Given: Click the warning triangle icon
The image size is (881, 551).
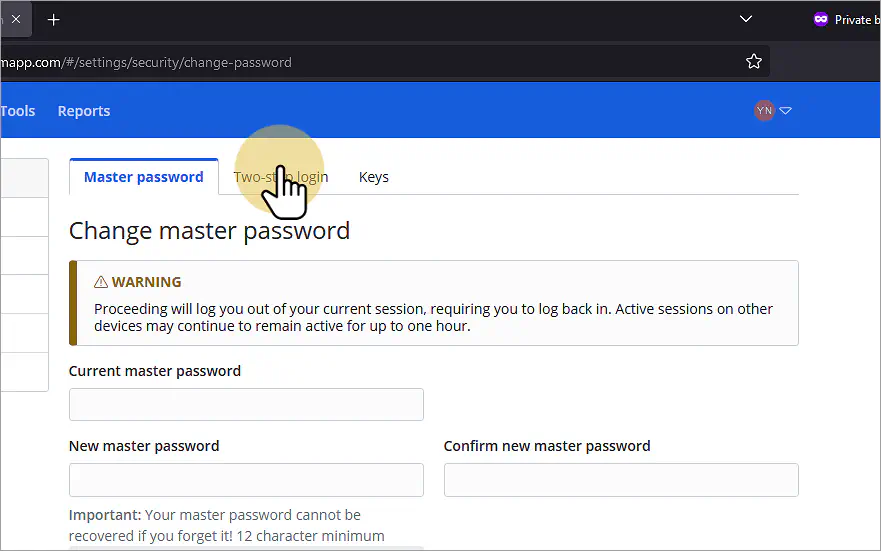Looking at the screenshot, I should click(x=101, y=282).
